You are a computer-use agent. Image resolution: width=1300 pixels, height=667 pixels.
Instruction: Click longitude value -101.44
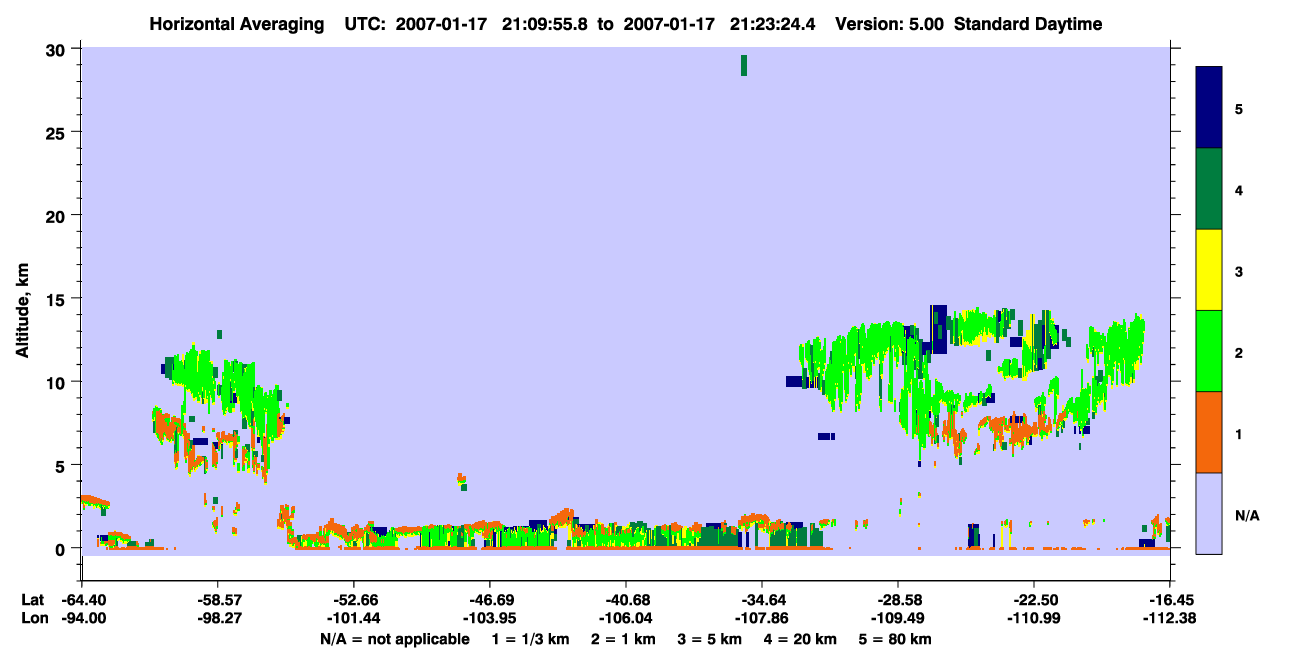click(x=354, y=618)
